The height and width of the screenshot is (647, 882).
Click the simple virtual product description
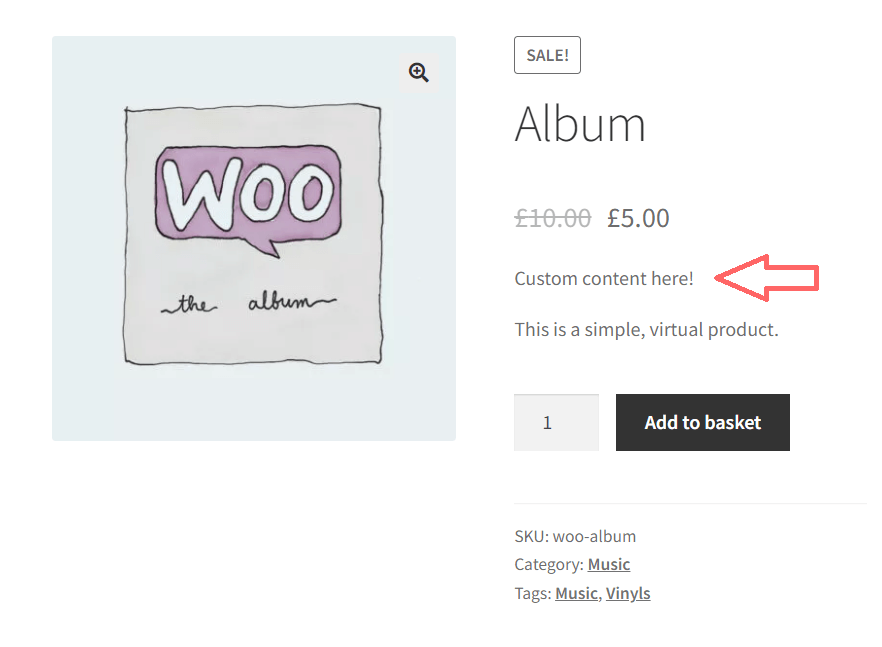pyautogui.click(x=647, y=328)
